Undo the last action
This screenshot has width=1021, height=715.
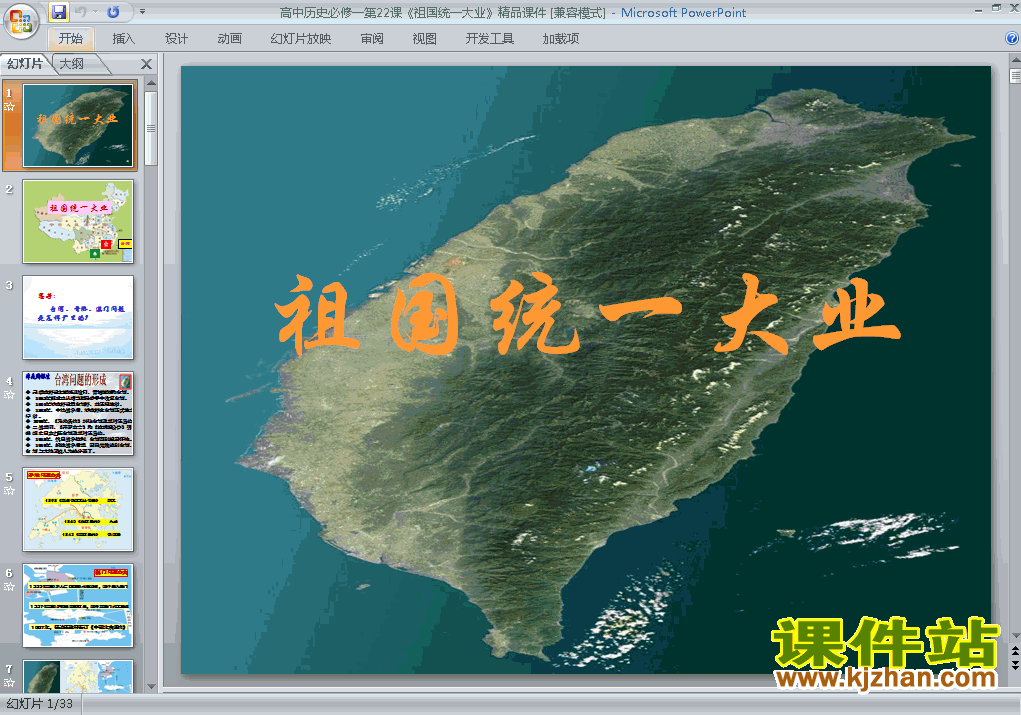(x=81, y=12)
